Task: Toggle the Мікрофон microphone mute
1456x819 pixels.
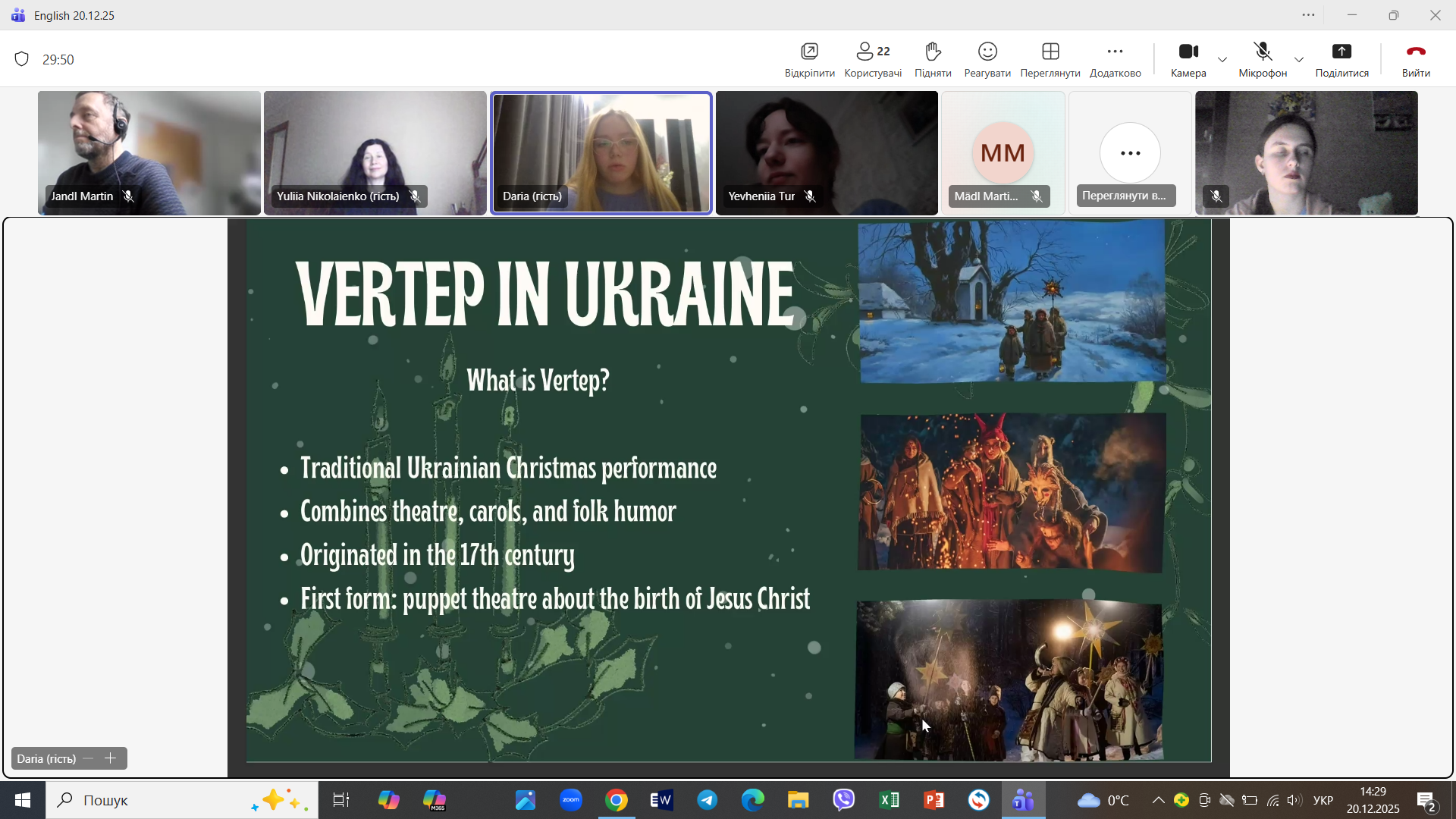Action: 1263,59
